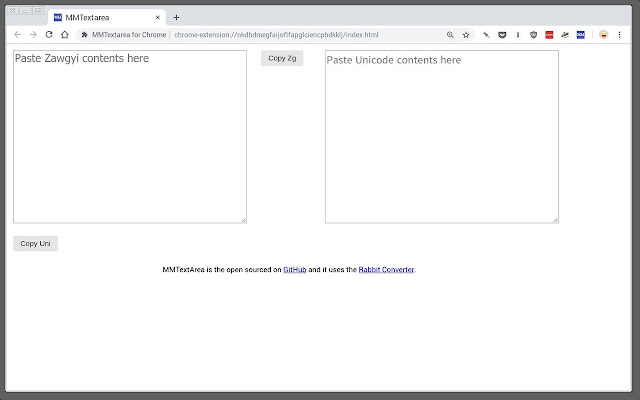Close the MMTextarea tab
640x400 pixels.
coord(158,18)
